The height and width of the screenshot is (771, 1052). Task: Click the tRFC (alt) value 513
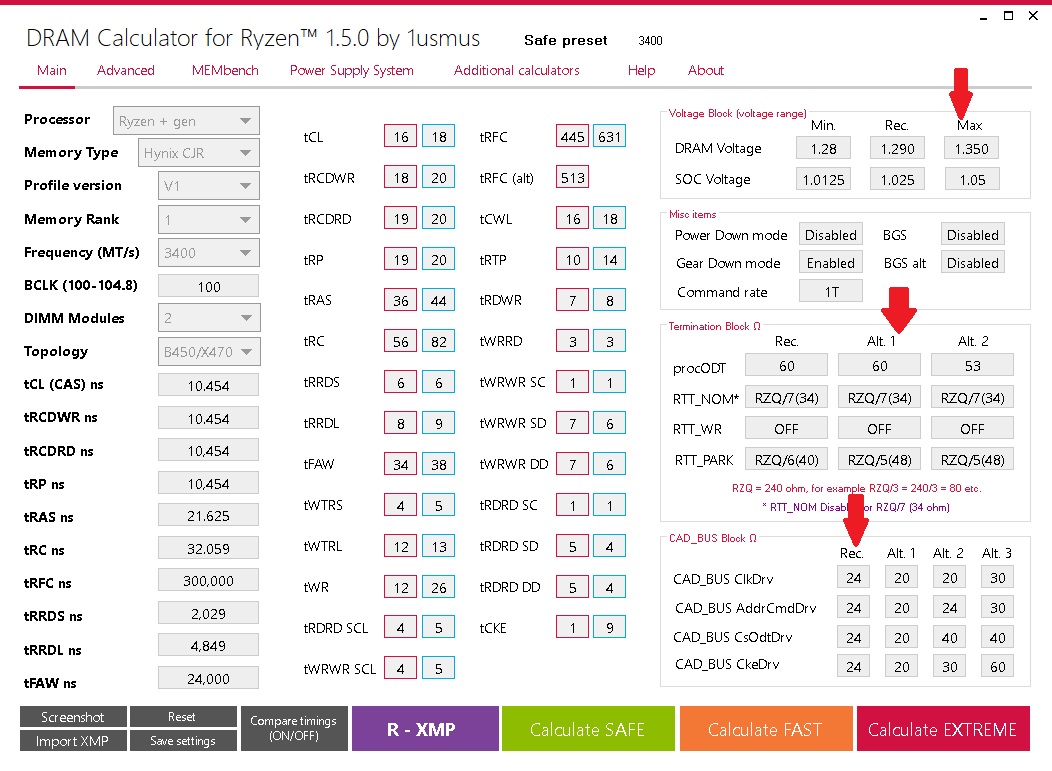(x=572, y=178)
